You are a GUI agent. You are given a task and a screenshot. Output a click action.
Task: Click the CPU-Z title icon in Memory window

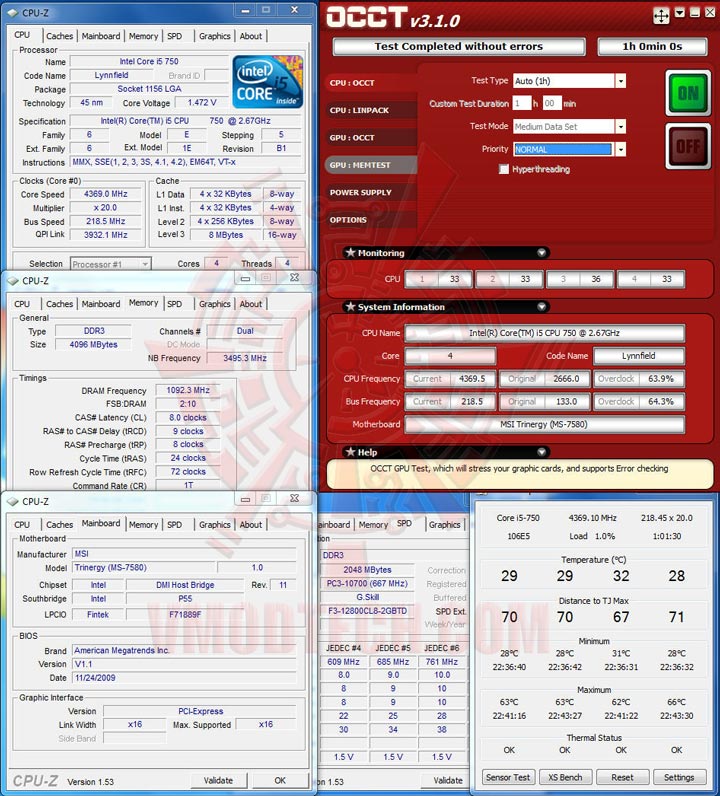pyautogui.click(x=13, y=281)
